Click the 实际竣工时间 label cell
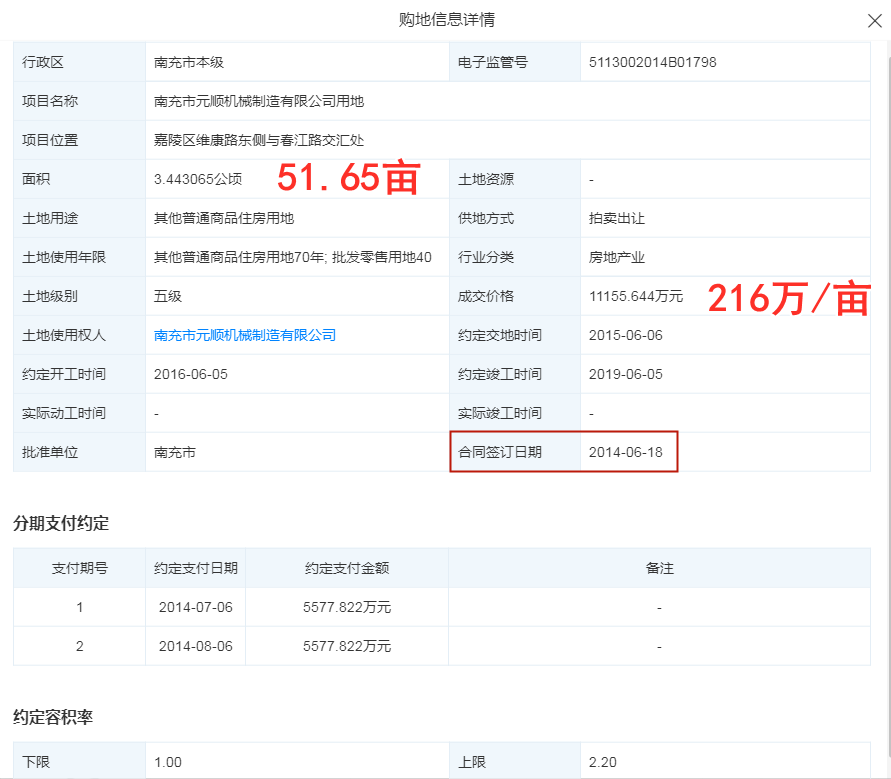This screenshot has width=891, height=779. [x=515, y=413]
